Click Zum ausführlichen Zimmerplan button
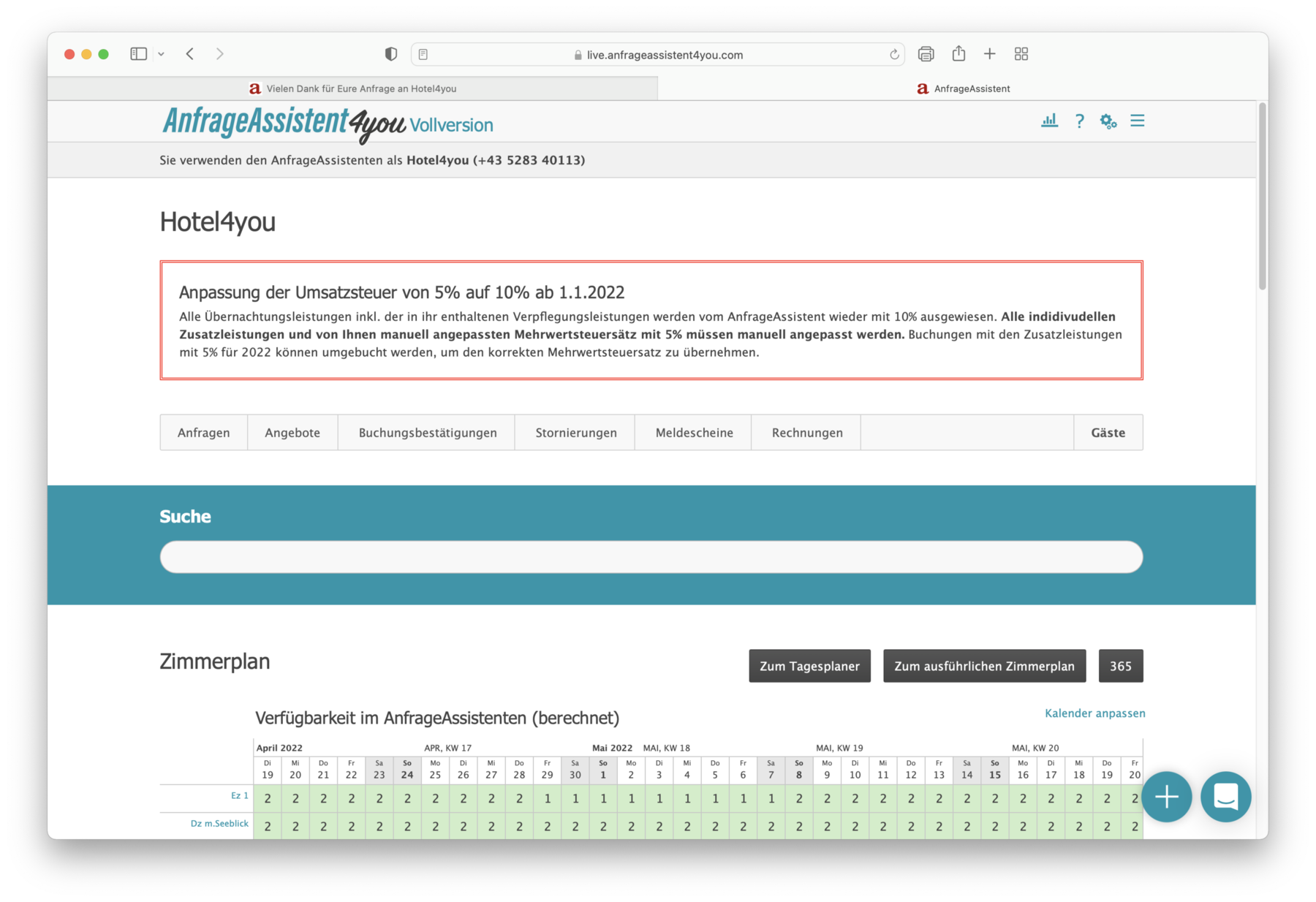 coord(984,666)
